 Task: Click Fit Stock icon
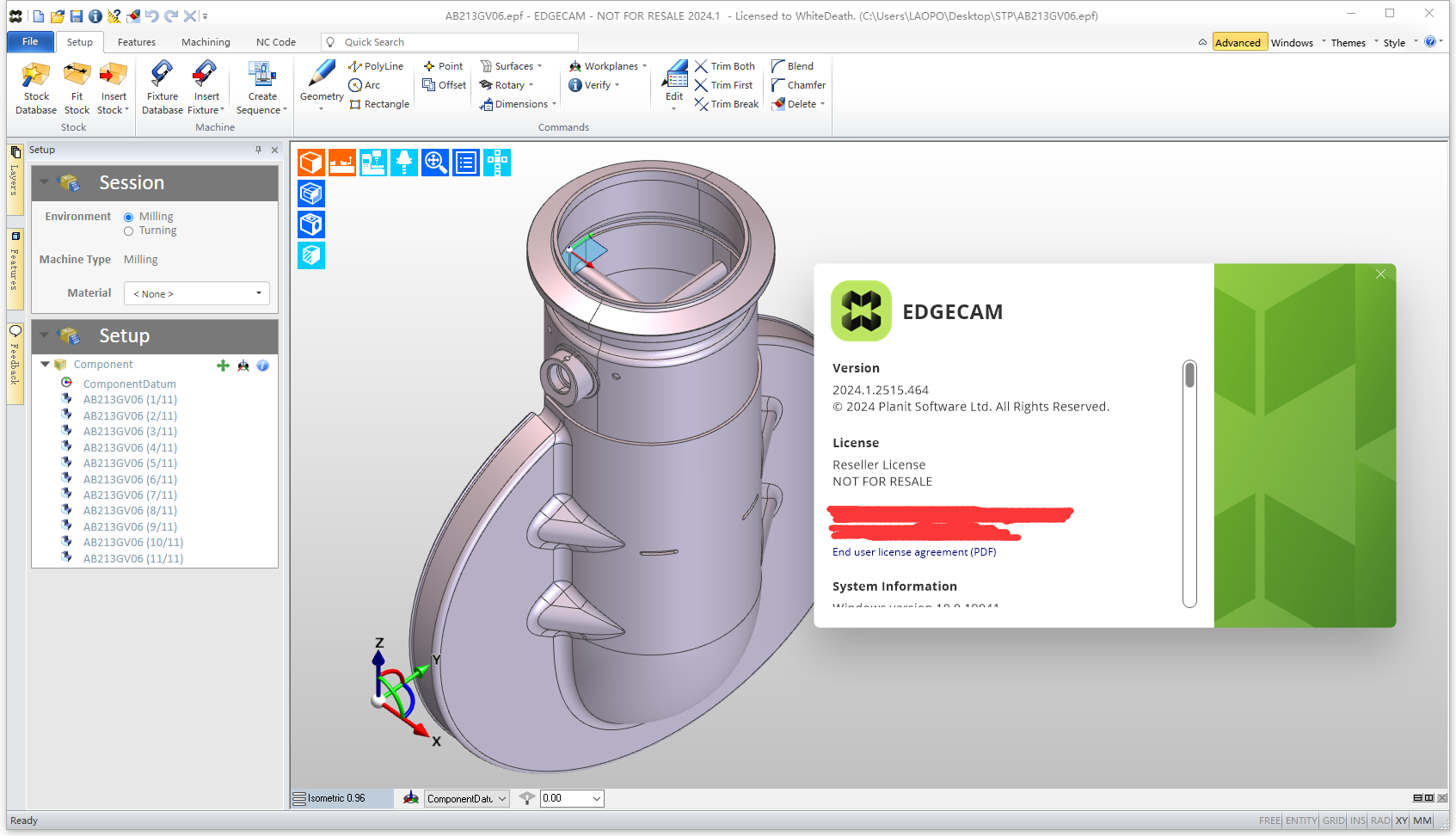click(x=77, y=88)
